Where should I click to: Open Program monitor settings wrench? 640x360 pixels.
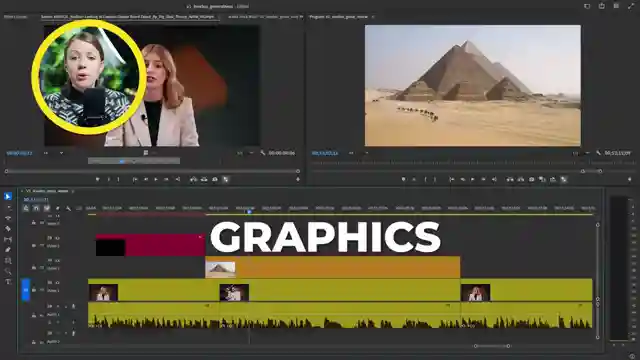(x=598, y=153)
